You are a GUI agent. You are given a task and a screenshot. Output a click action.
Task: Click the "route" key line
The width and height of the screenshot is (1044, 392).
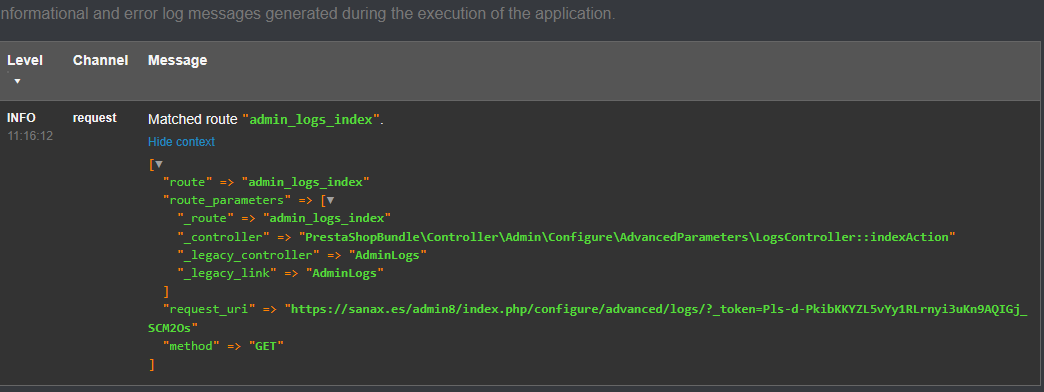(266, 182)
